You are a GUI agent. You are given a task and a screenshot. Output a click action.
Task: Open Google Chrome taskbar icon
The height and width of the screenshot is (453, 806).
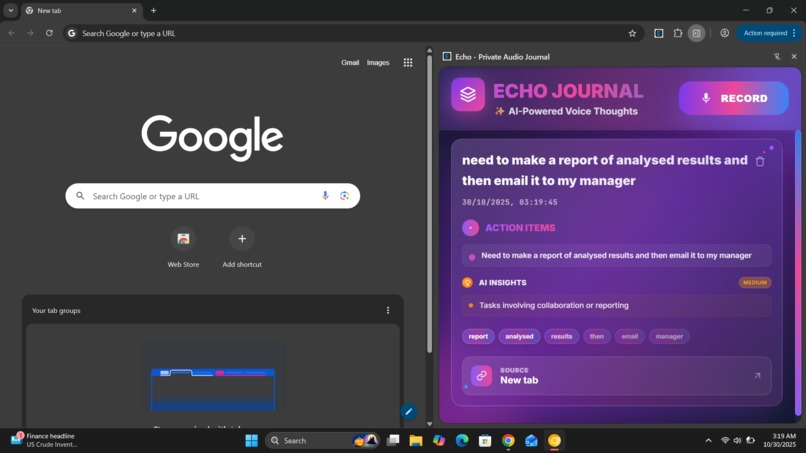click(508, 441)
